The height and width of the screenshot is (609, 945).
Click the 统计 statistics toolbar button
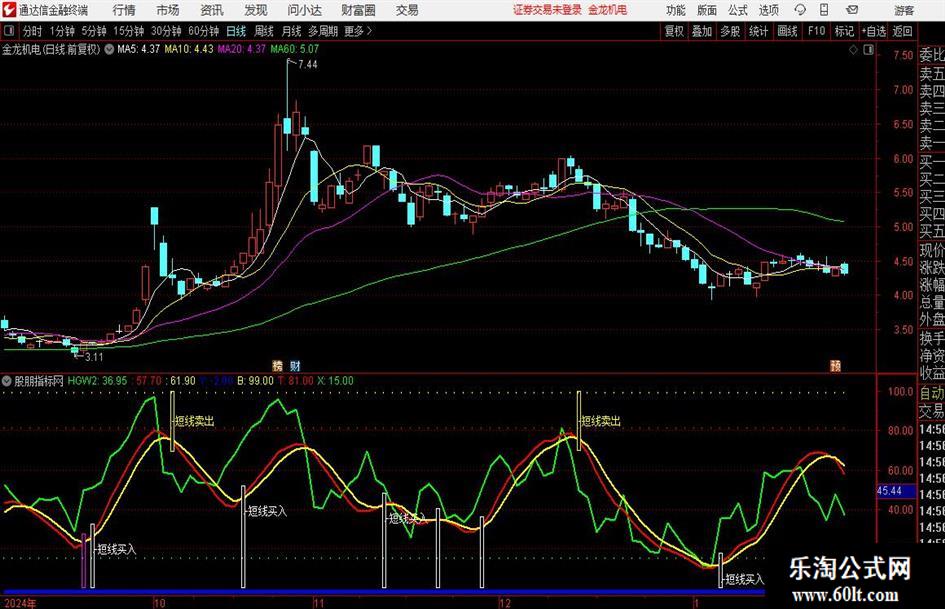[758, 31]
